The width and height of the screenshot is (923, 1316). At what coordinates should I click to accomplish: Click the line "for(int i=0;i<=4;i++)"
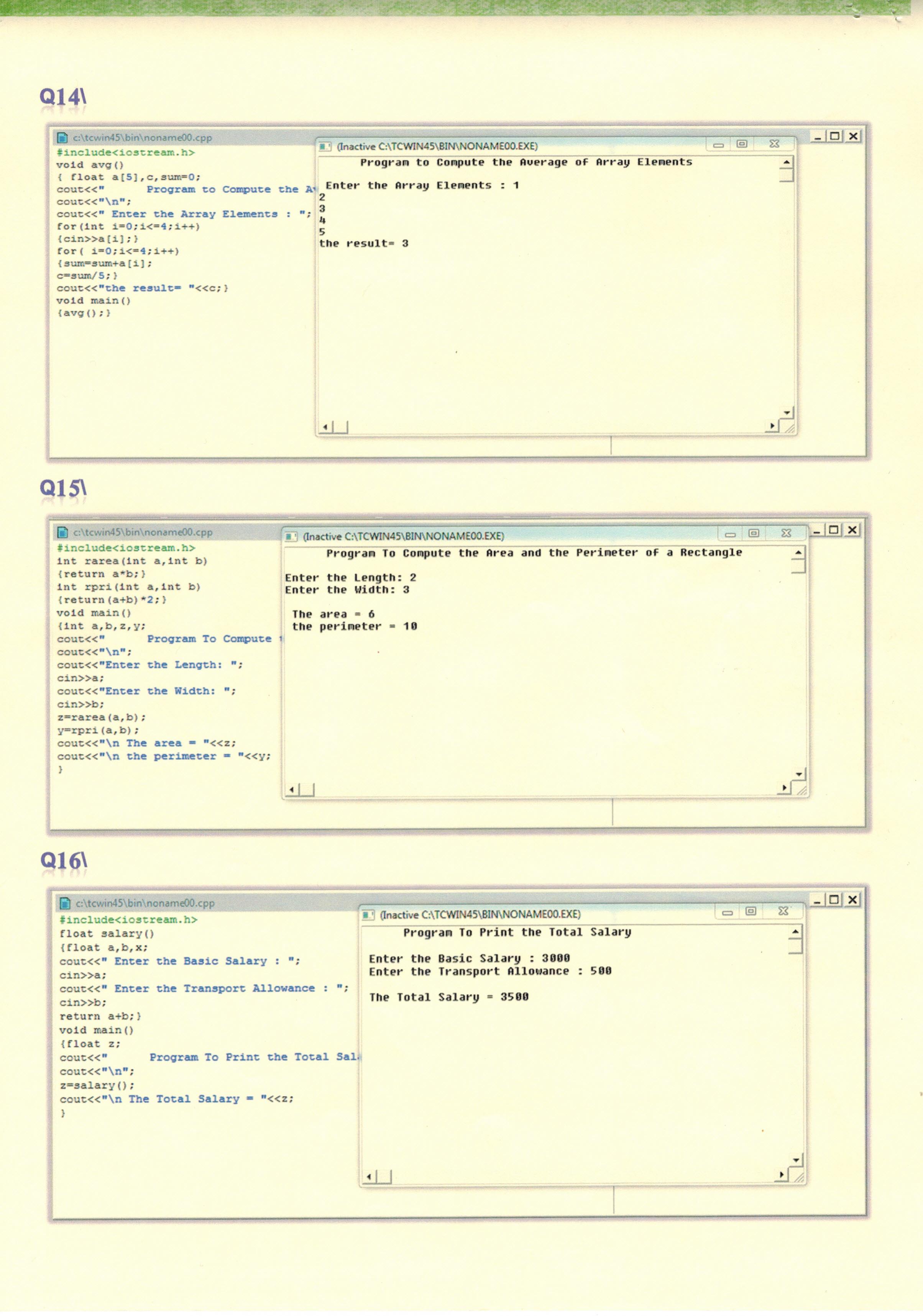(128, 226)
